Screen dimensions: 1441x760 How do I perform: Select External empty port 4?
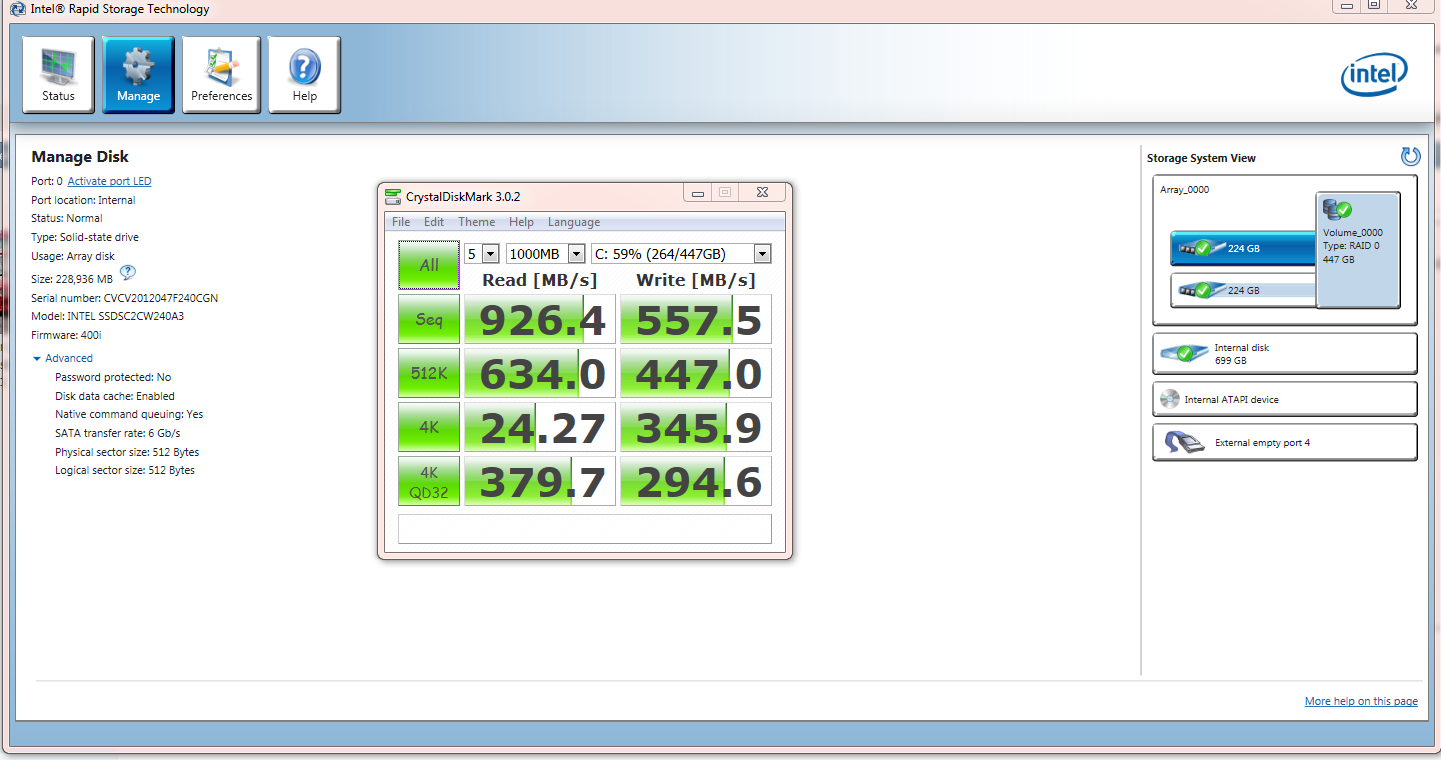click(1284, 442)
